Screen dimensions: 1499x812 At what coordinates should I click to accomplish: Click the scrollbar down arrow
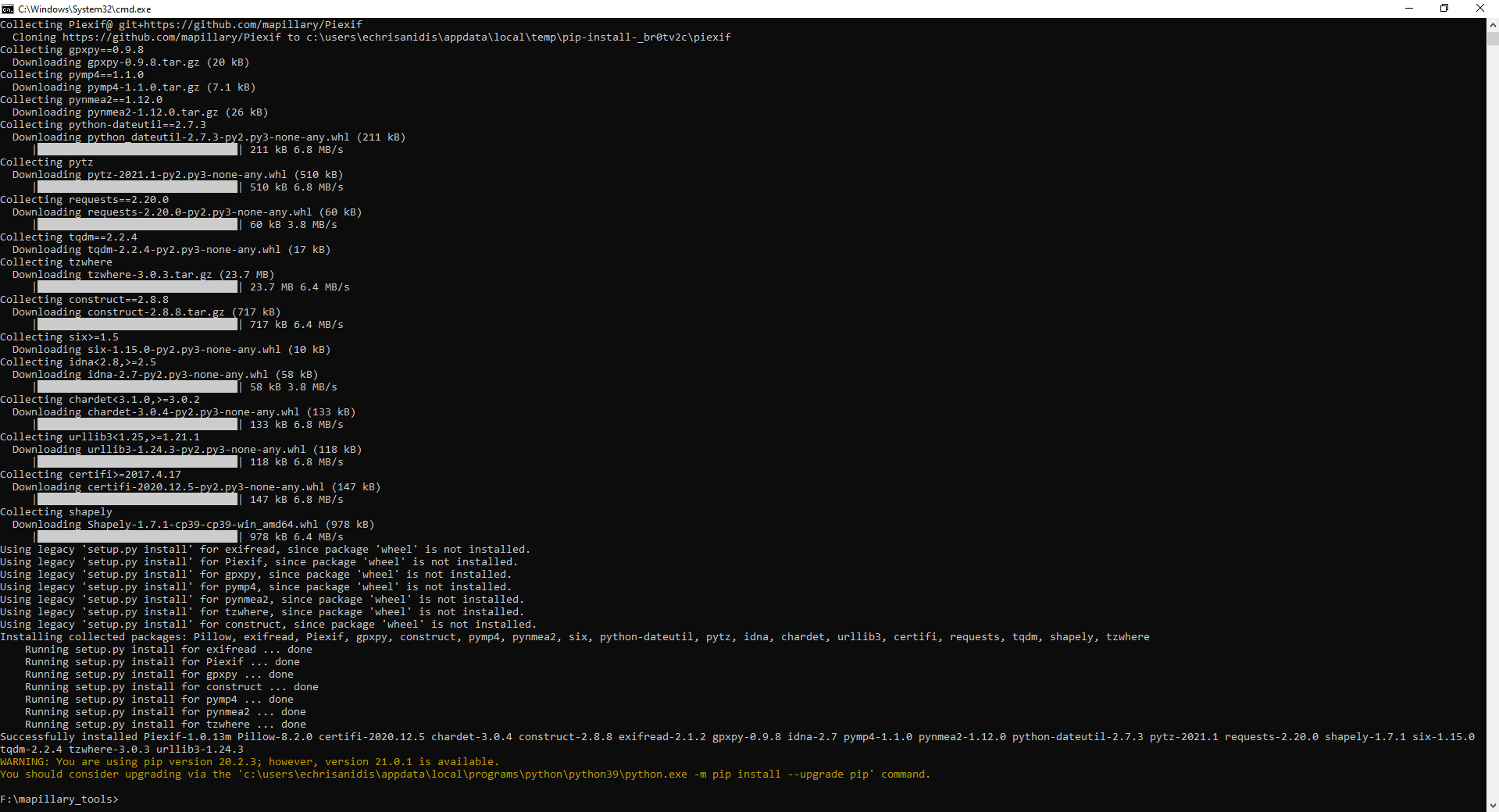pyautogui.click(x=1492, y=804)
